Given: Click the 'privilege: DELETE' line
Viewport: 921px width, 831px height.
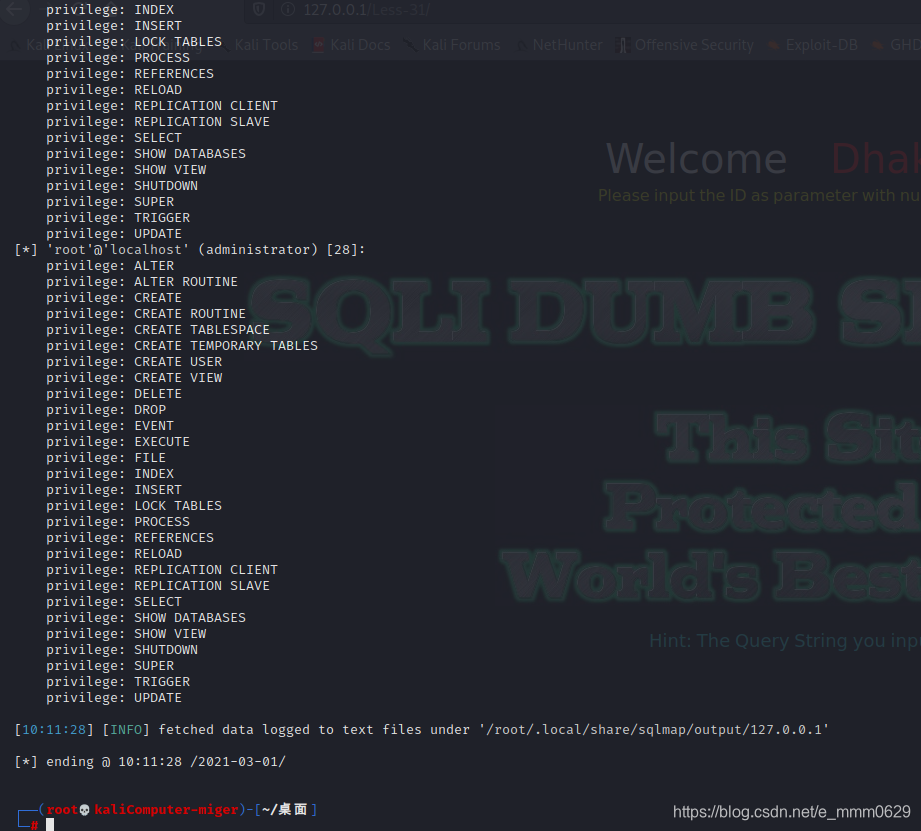Looking at the screenshot, I should click(114, 393).
